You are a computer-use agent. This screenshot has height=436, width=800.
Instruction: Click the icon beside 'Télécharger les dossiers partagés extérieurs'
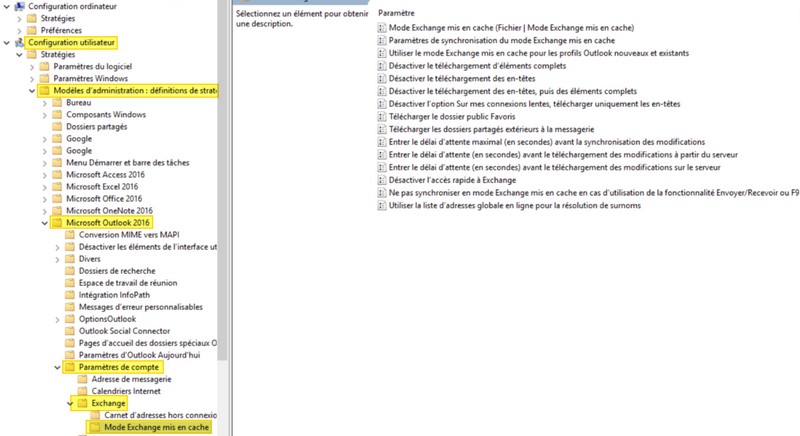(x=381, y=129)
